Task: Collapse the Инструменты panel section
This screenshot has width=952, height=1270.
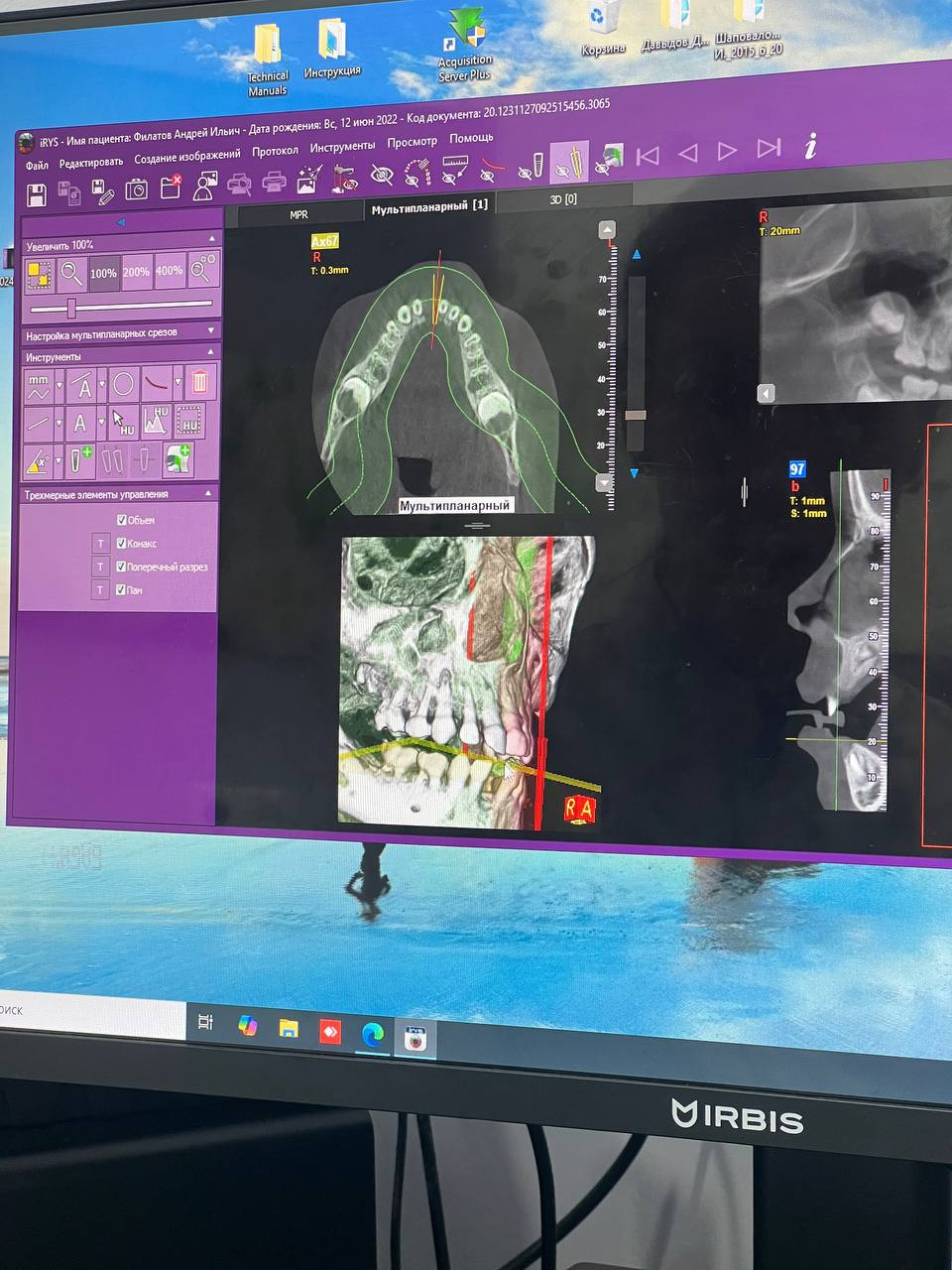Action: tap(210, 353)
